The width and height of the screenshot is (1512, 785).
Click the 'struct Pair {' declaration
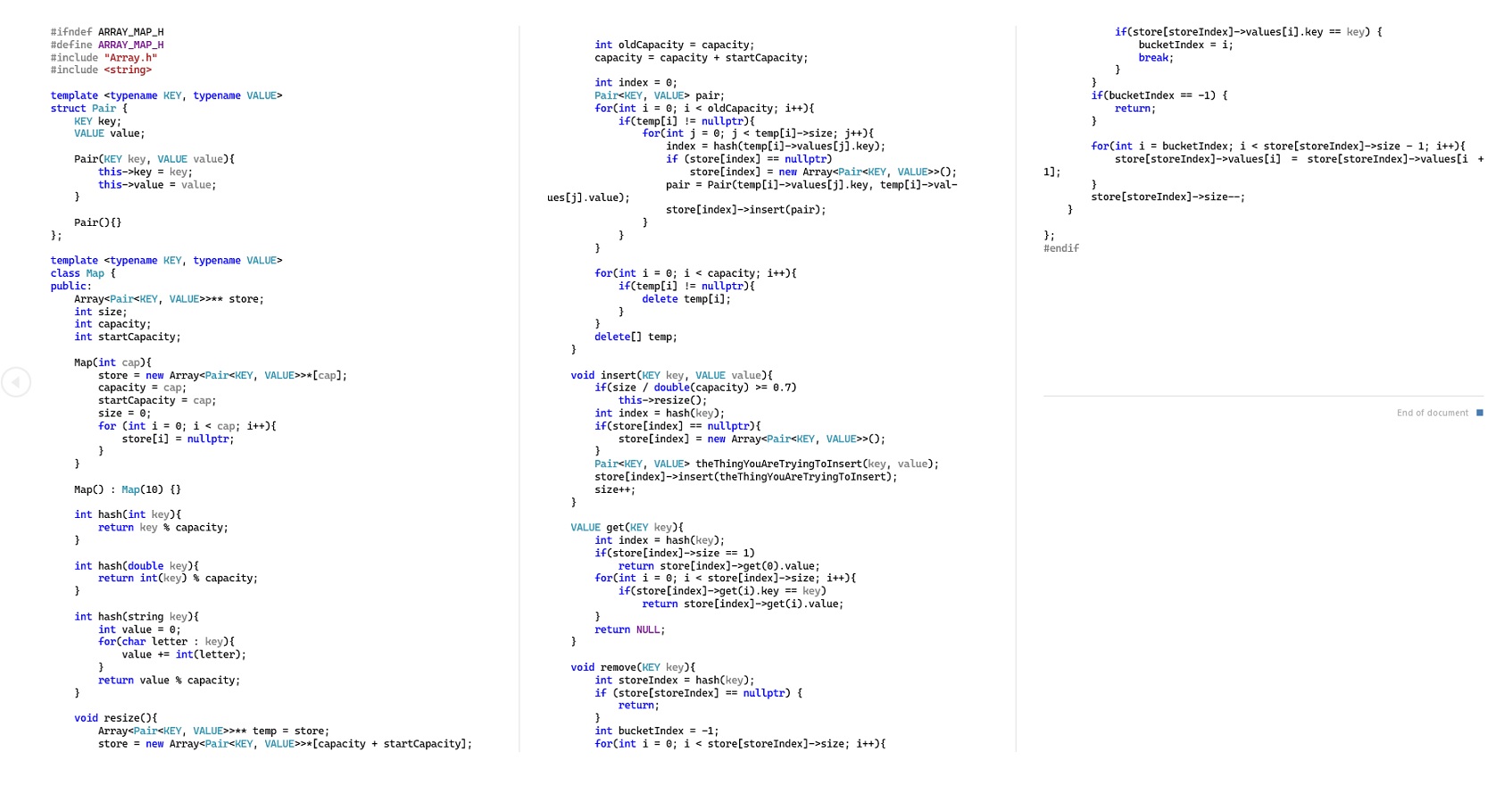[x=89, y=108]
